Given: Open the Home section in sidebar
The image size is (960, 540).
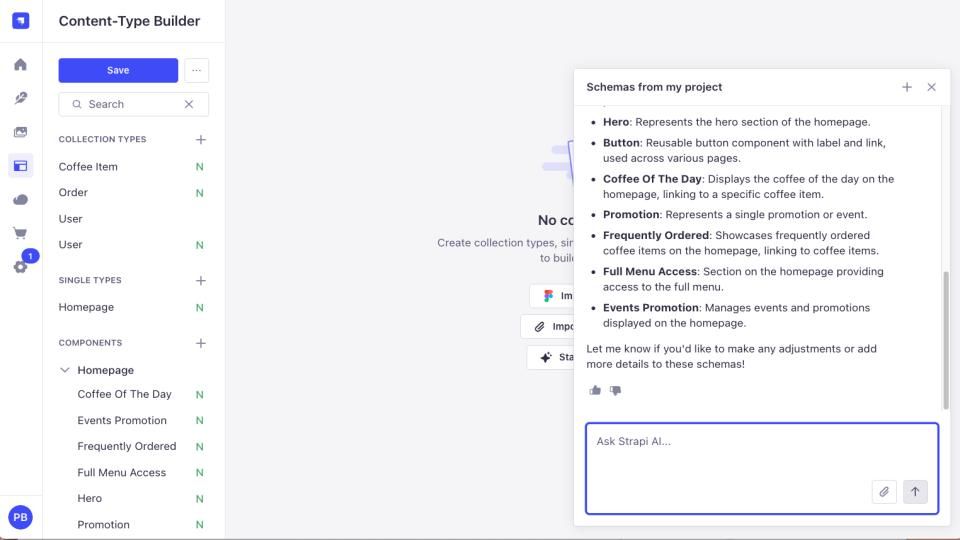Looking at the screenshot, I should [x=20, y=64].
